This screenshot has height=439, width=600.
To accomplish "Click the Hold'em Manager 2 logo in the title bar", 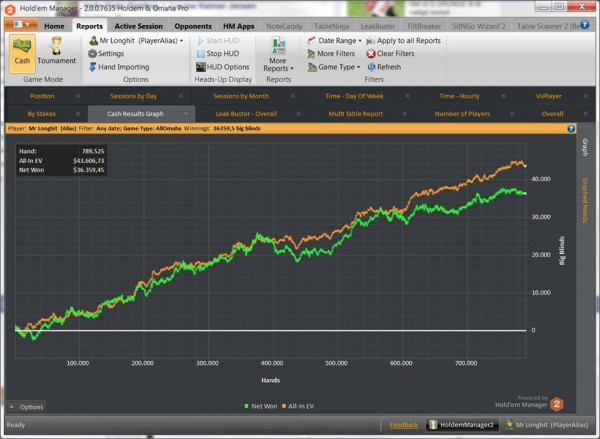I will click(x=10, y=9).
